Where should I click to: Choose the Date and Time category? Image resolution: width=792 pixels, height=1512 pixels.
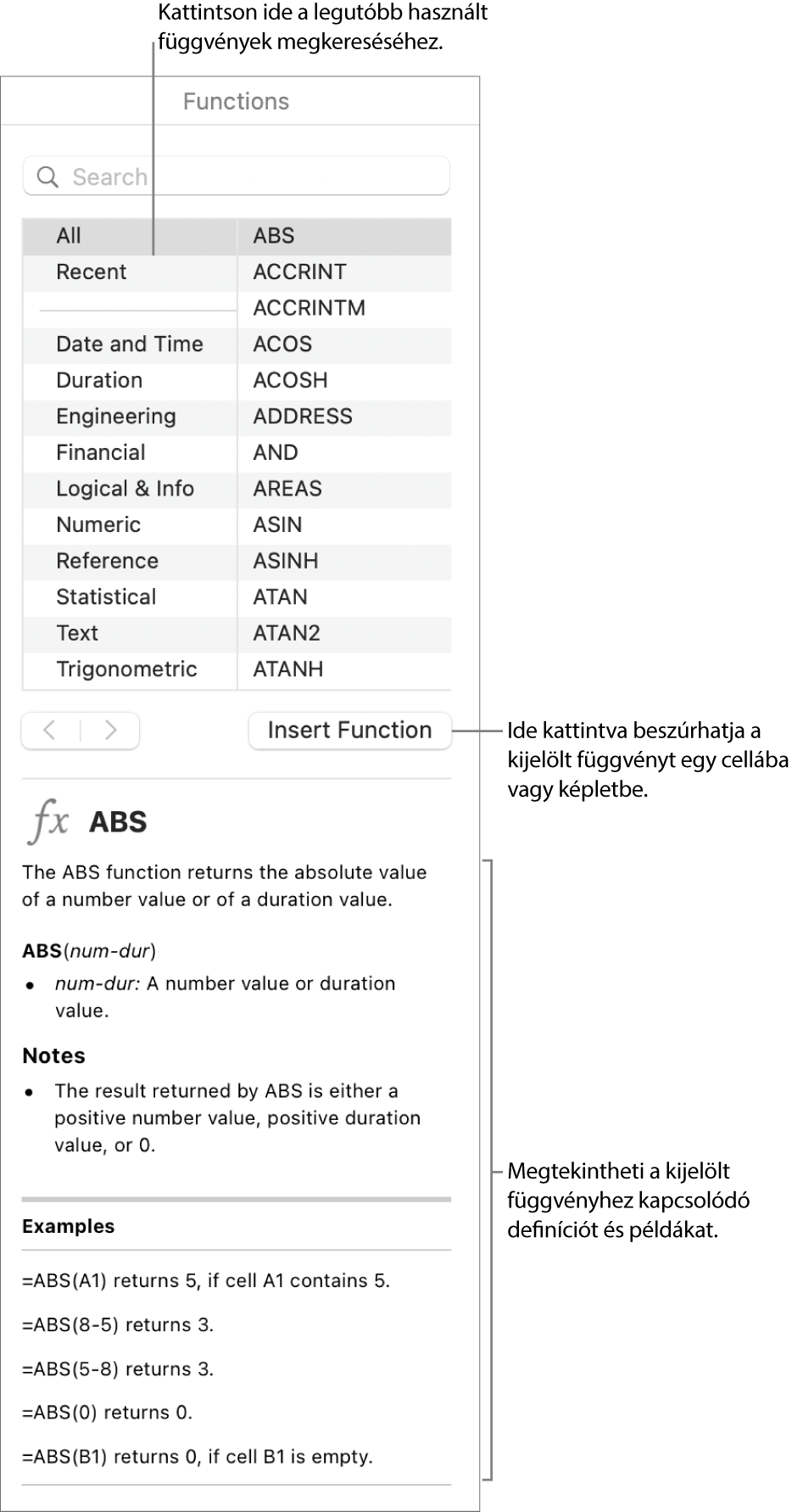coord(130,344)
